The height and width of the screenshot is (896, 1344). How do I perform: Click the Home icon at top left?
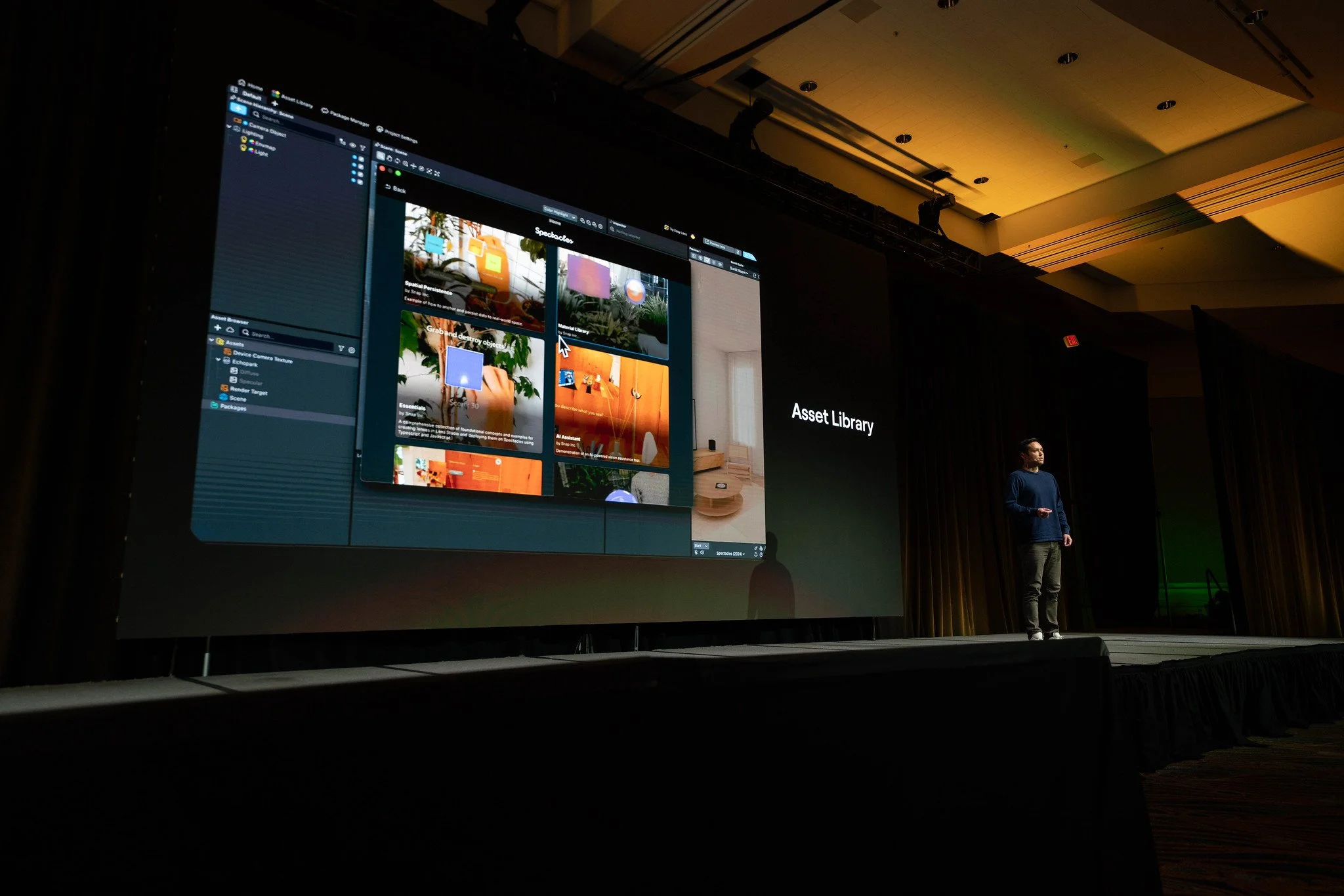pyautogui.click(x=241, y=83)
